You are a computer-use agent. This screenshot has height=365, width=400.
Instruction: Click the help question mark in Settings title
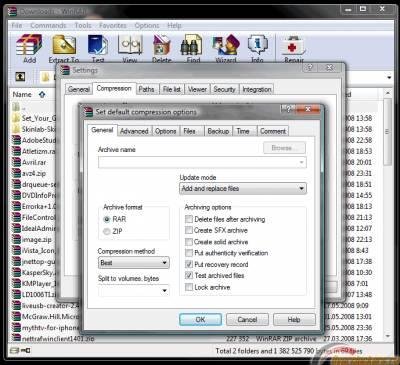[310, 68]
